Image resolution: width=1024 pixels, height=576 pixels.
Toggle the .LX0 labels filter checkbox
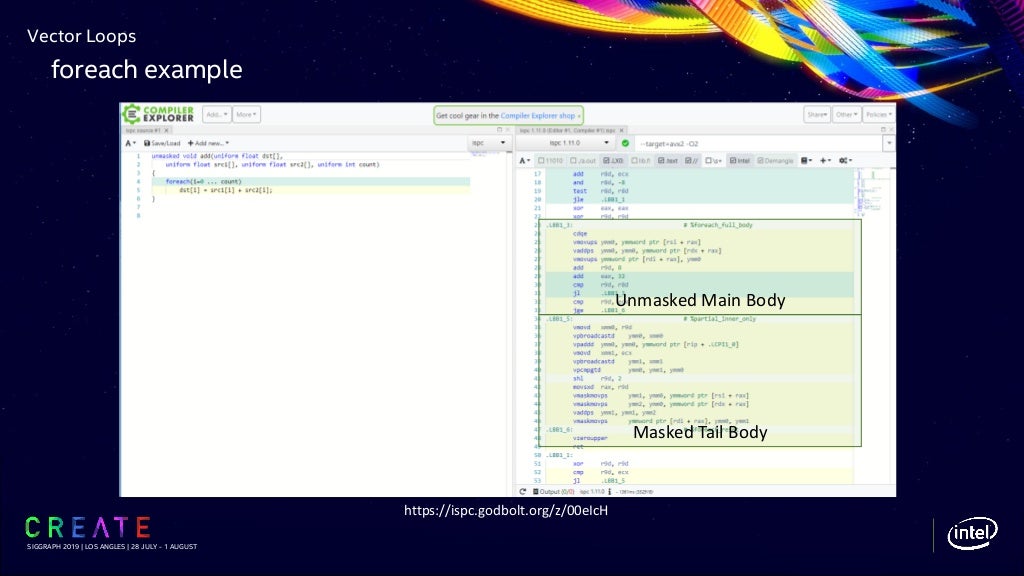click(x=614, y=160)
